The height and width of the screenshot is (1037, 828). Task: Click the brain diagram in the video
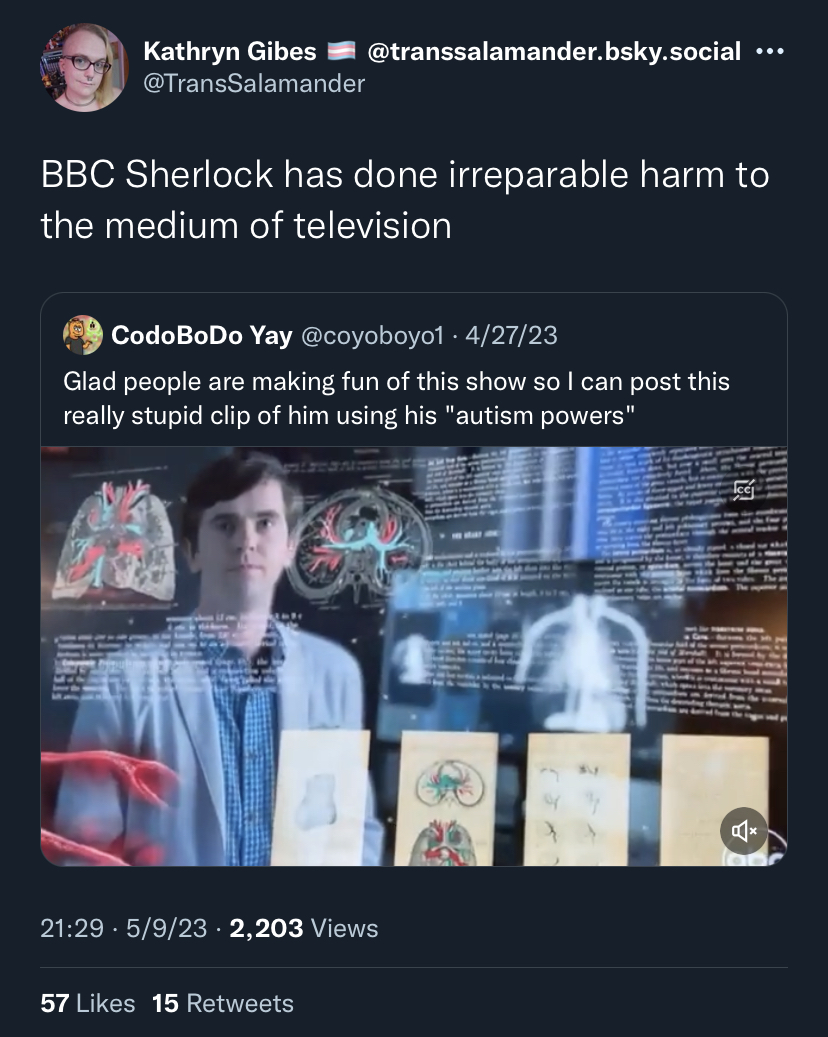(x=360, y=542)
